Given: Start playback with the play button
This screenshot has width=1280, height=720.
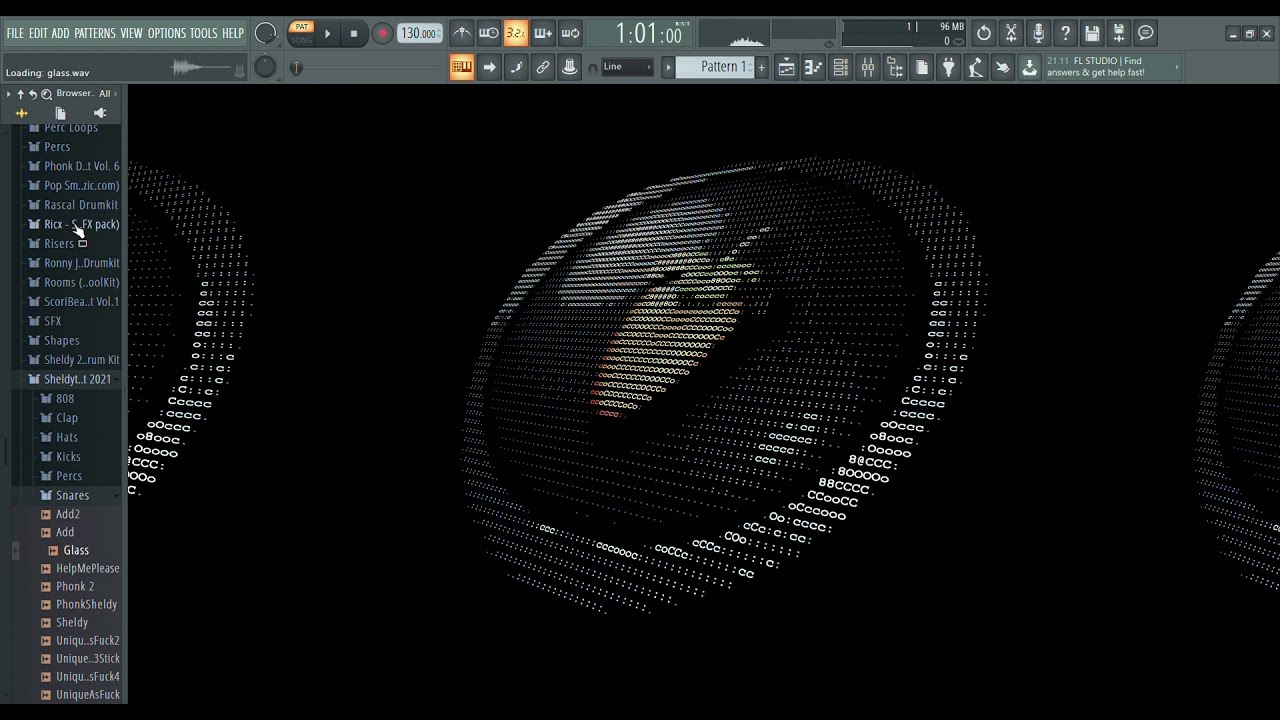Looking at the screenshot, I should click(x=327, y=34).
